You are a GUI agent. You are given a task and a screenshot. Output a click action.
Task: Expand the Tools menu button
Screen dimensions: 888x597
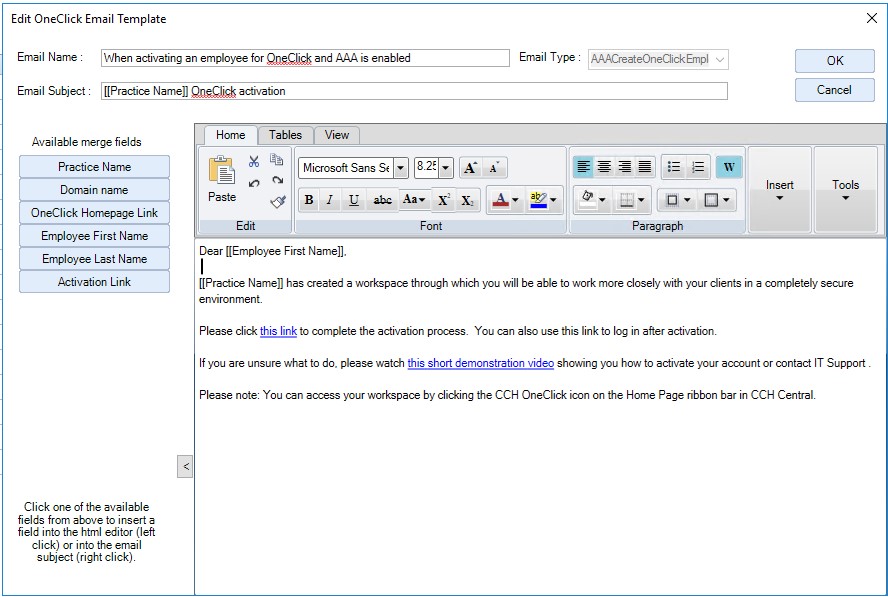(845, 190)
